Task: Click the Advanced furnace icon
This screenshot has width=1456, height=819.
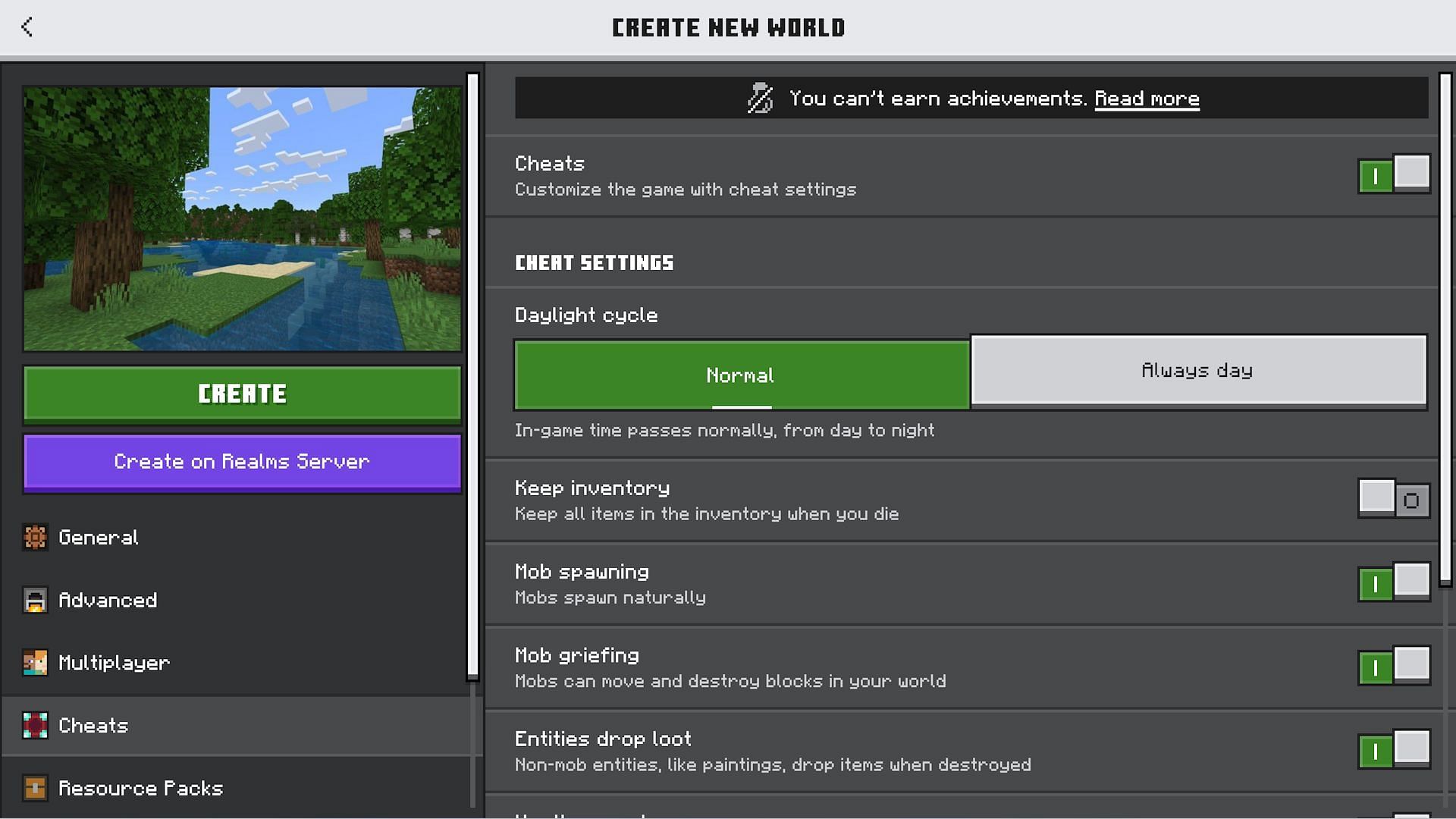Action: click(35, 600)
